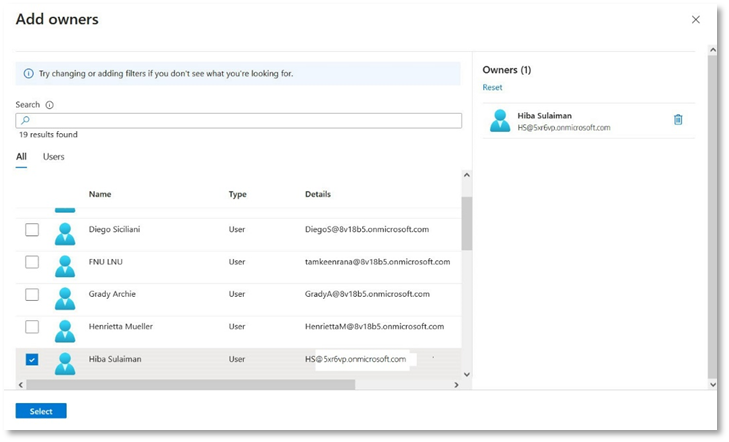Click the info icon in the filter tip banner
This screenshot has height=442, width=729.
tap(28, 74)
